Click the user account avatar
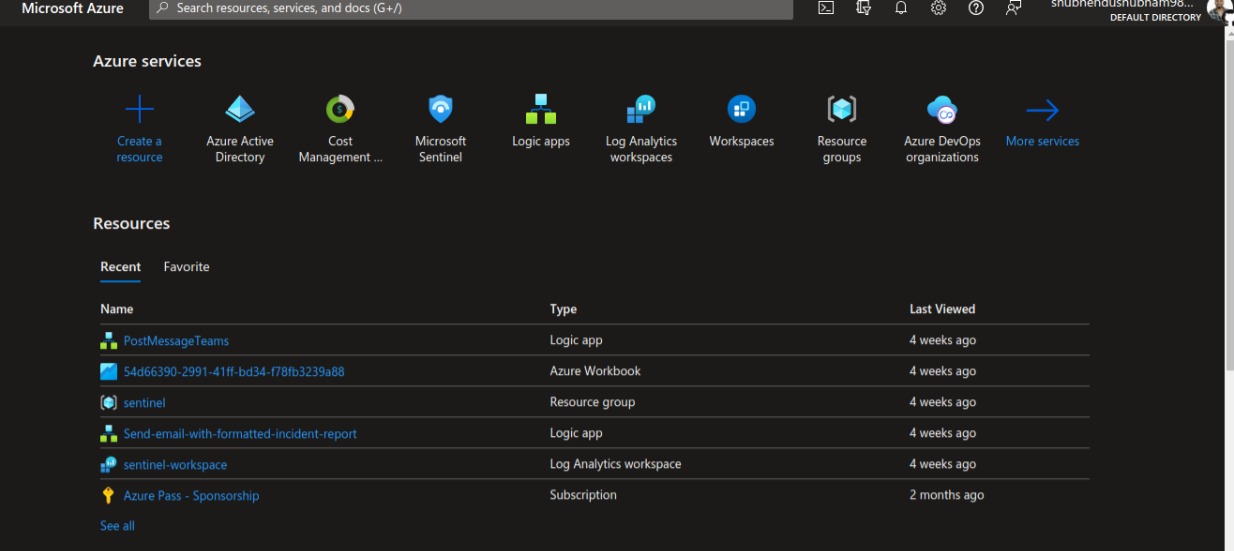This screenshot has height=551, width=1234. point(1219,9)
